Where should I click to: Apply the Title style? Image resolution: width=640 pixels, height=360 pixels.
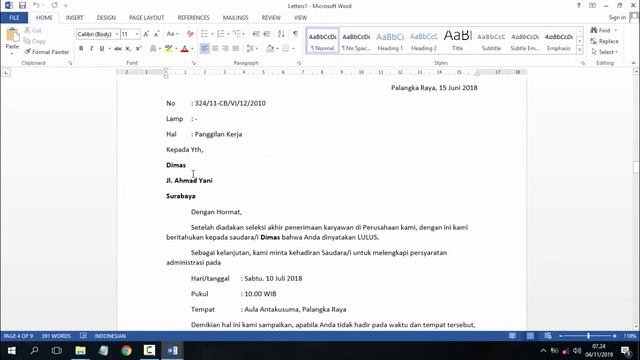tap(458, 41)
